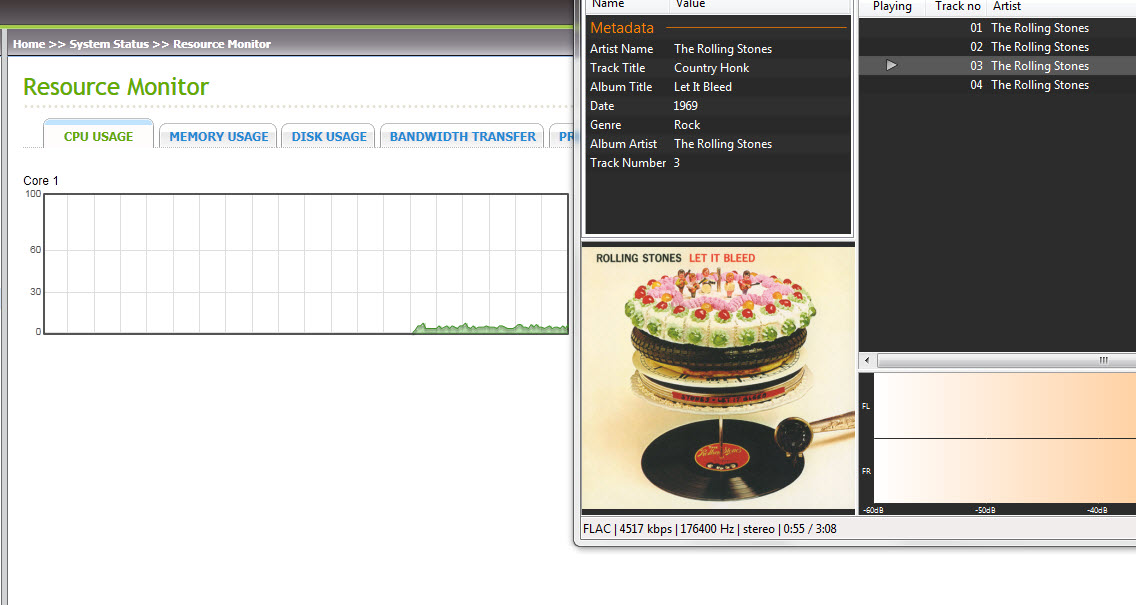
Task: Click the FLAC status bar info text
Action: 709,529
